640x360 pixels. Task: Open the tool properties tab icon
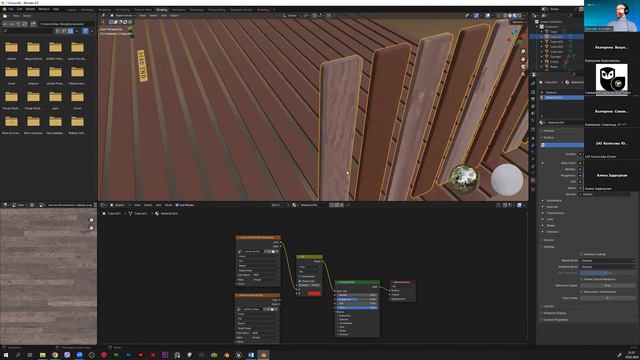(x=533, y=84)
